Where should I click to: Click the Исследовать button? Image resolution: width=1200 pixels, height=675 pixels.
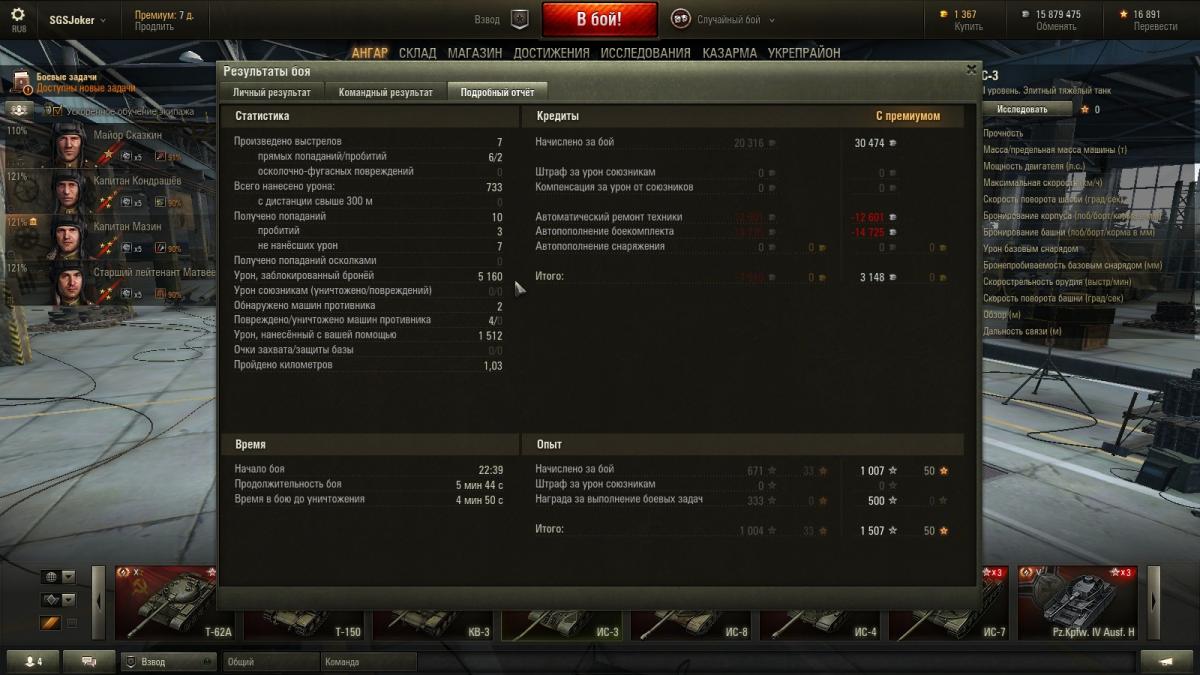click(1022, 109)
